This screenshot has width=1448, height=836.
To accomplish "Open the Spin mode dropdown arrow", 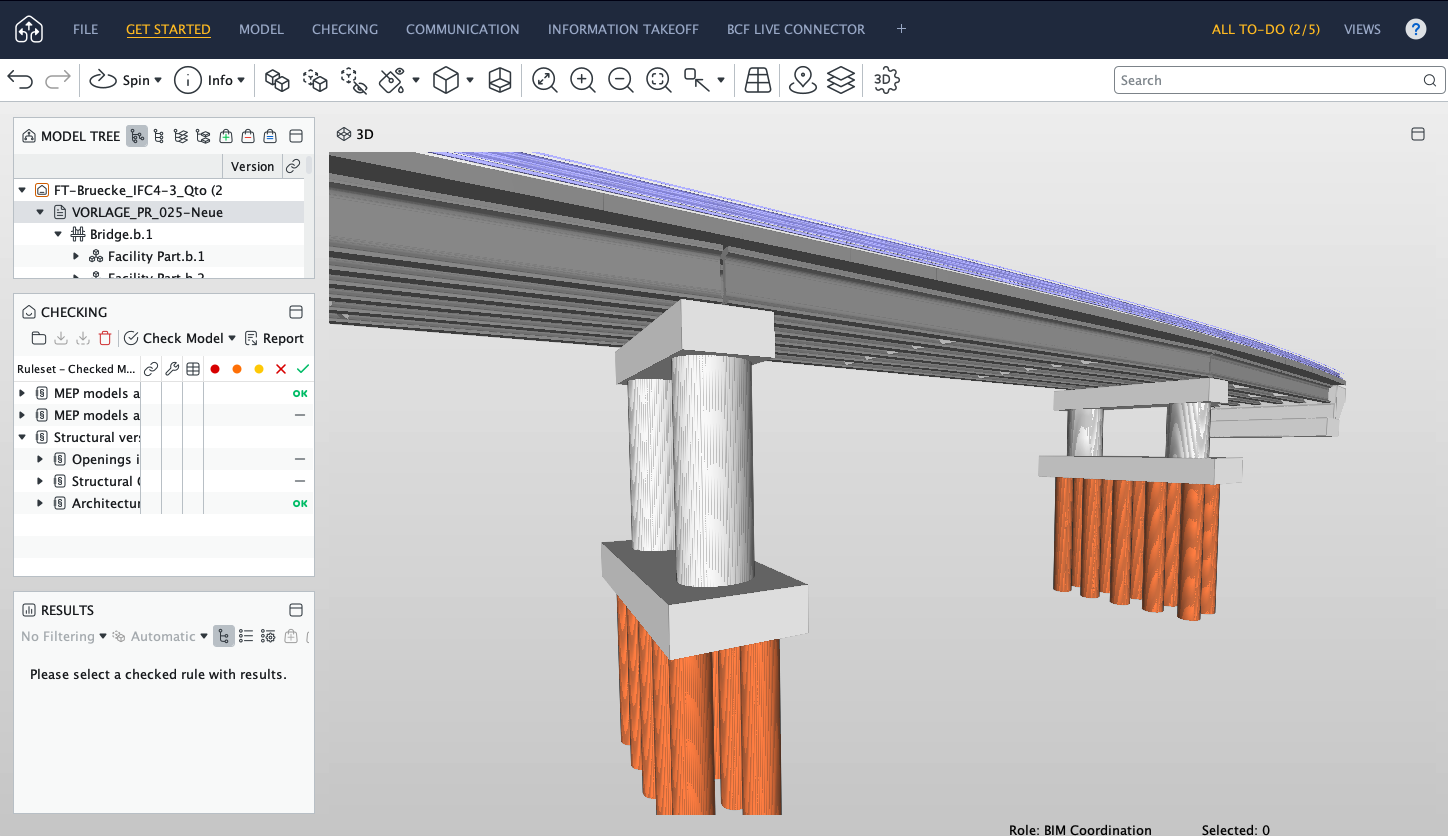I will 158,81.
